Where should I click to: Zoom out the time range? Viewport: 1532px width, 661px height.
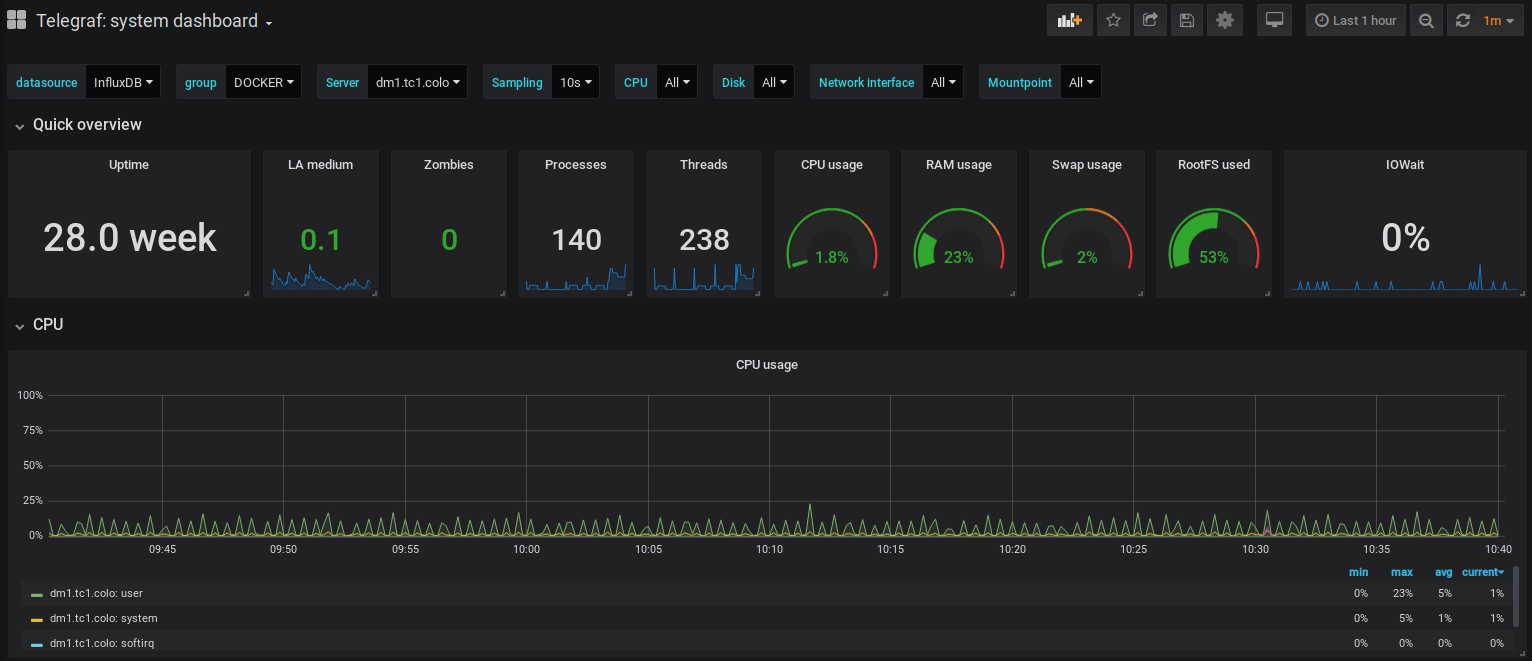pos(1426,20)
